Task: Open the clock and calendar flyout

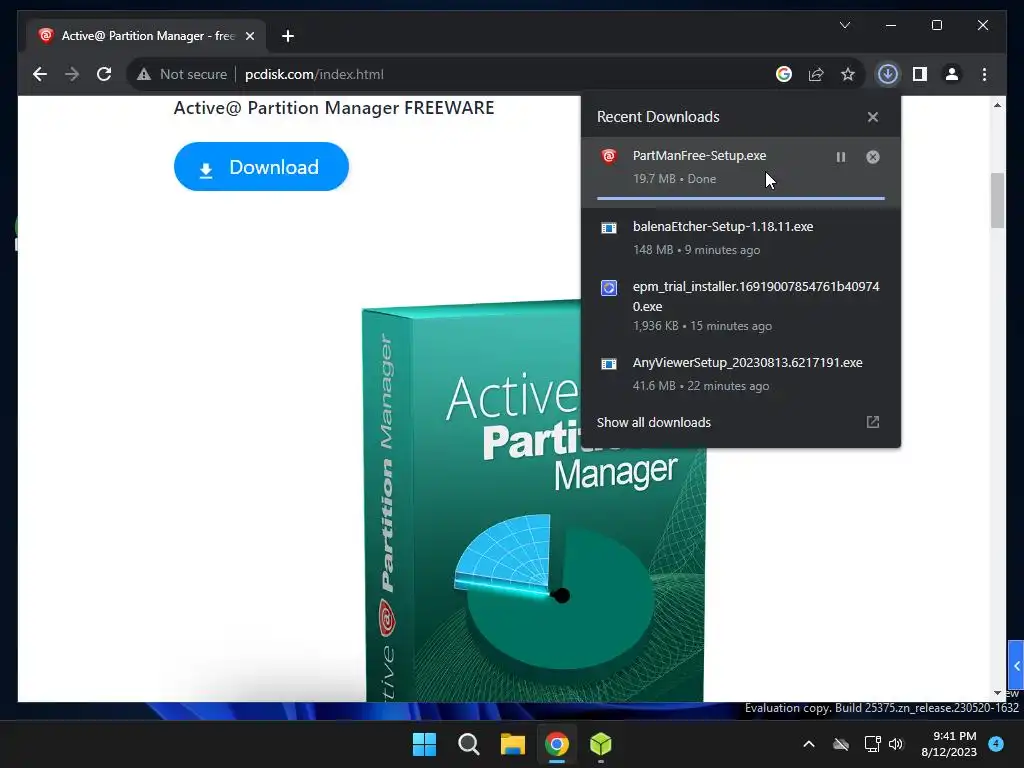Action: pos(948,744)
